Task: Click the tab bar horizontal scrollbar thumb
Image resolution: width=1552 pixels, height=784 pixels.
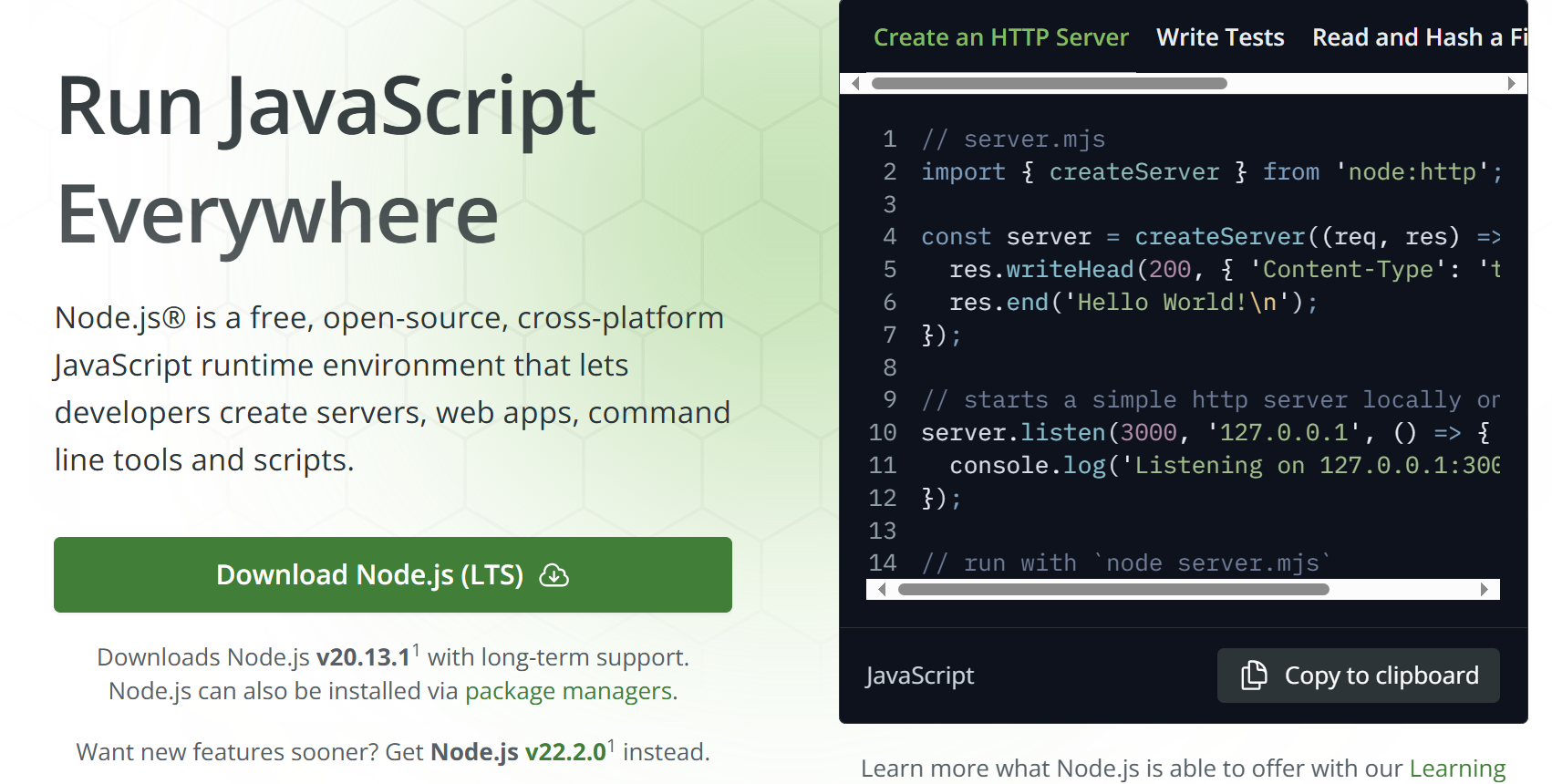Action: coord(1050,84)
